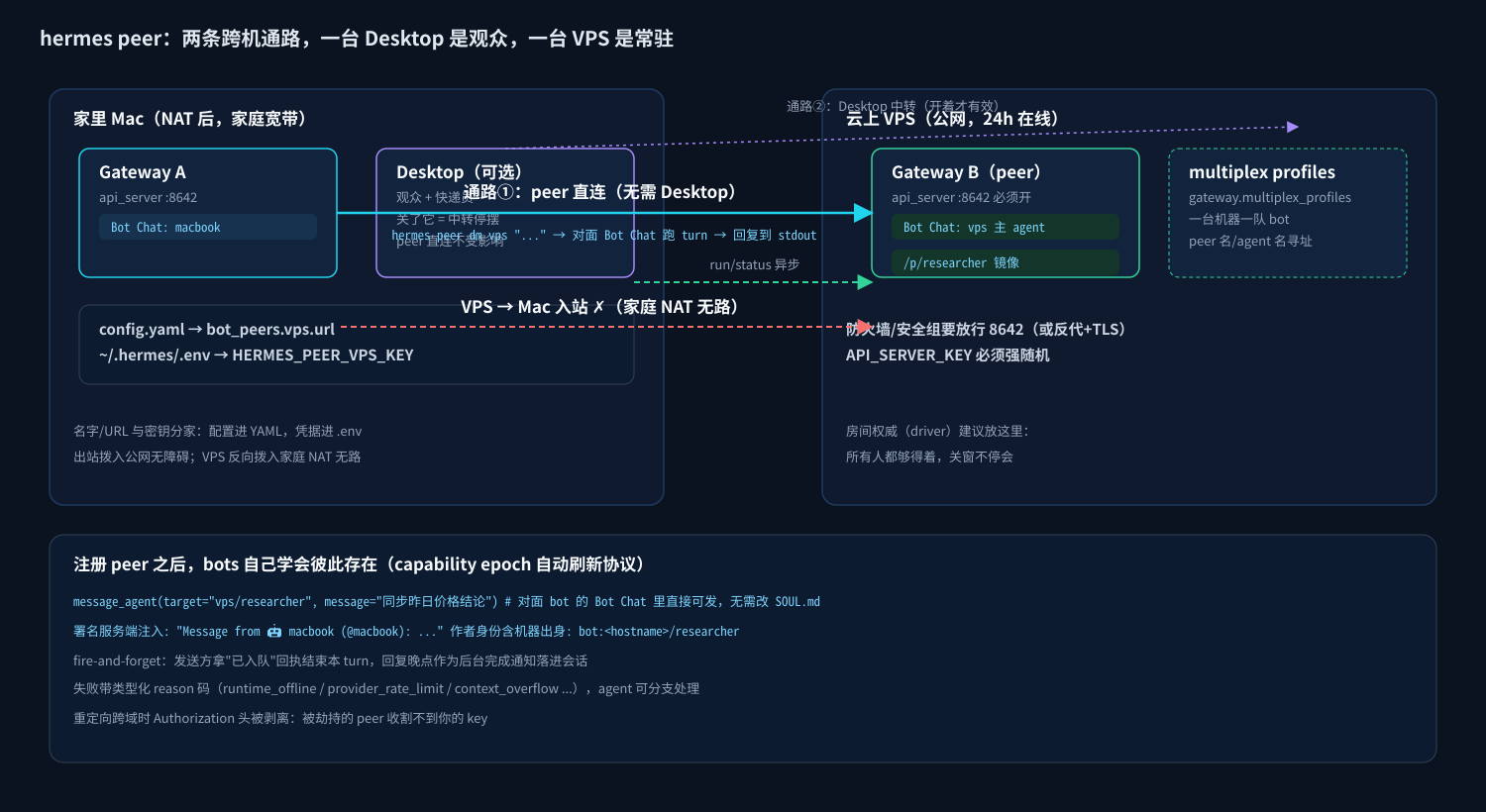Viewport: 1486px width, 812px height.
Task: Click the 'Gateway A' box title
Action: pos(143,172)
